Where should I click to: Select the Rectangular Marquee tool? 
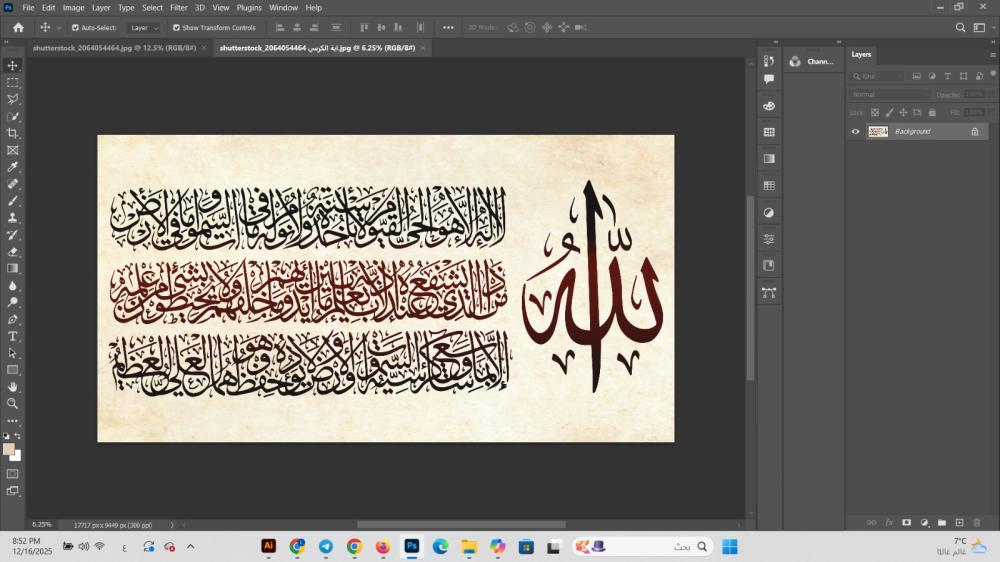tap(13, 82)
